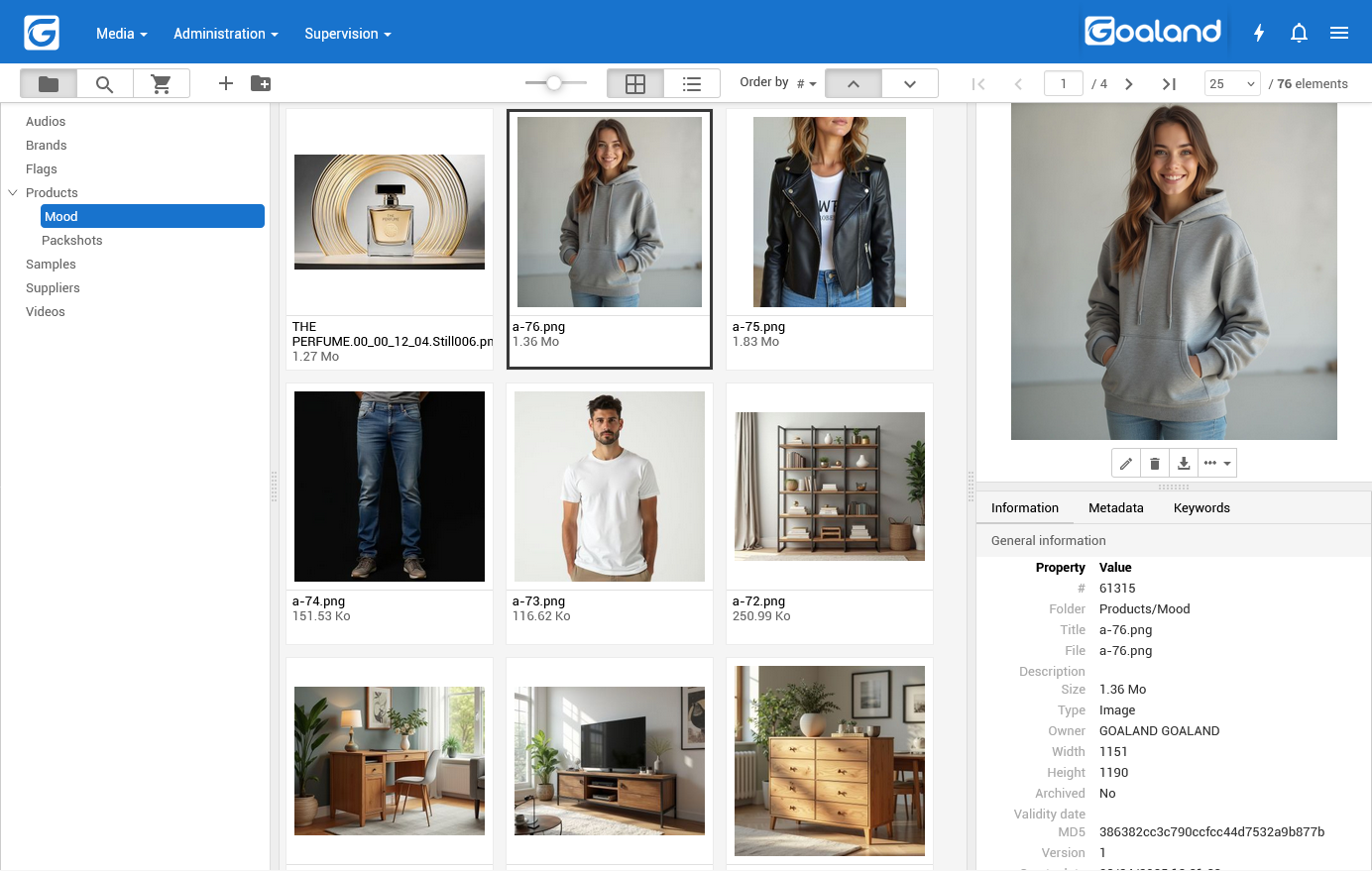Go to the previous page
The image size is (1372, 871).
pos(1018,84)
